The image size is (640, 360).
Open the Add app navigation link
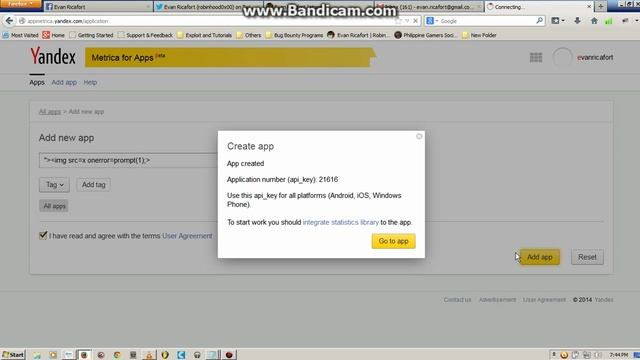coord(64,82)
